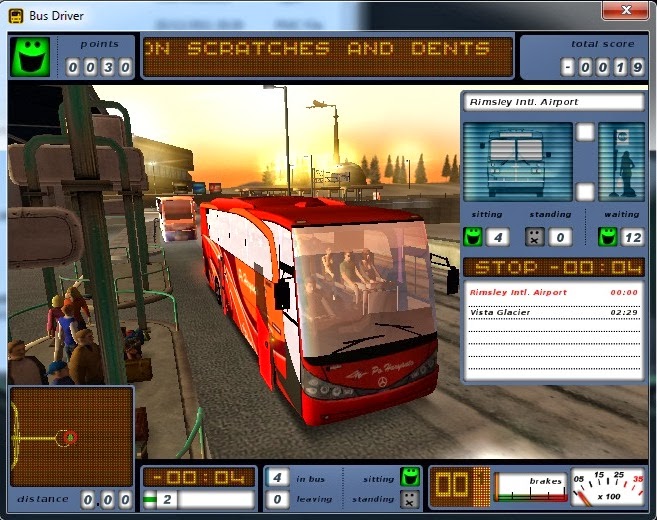This screenshot has height=520, width=657.
Task: Select Vista Glacier schedule row
Action: [554, 312]
